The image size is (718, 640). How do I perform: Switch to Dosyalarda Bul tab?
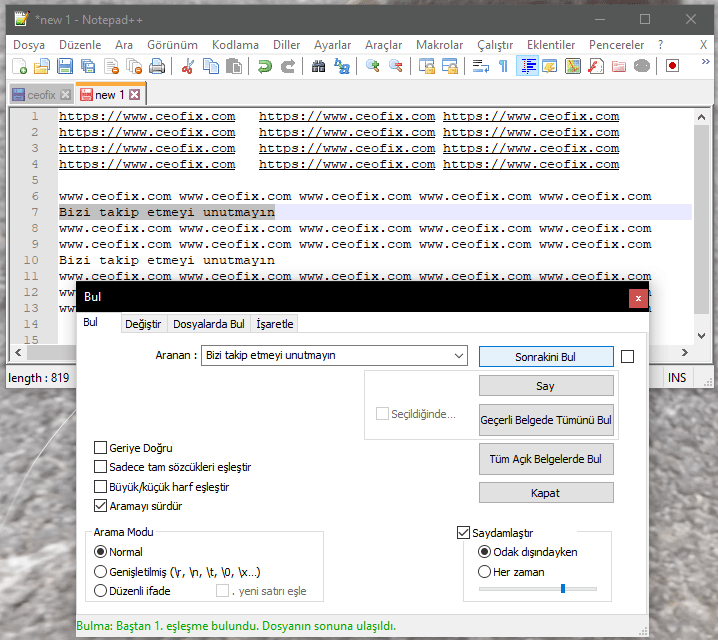[209, 324]
